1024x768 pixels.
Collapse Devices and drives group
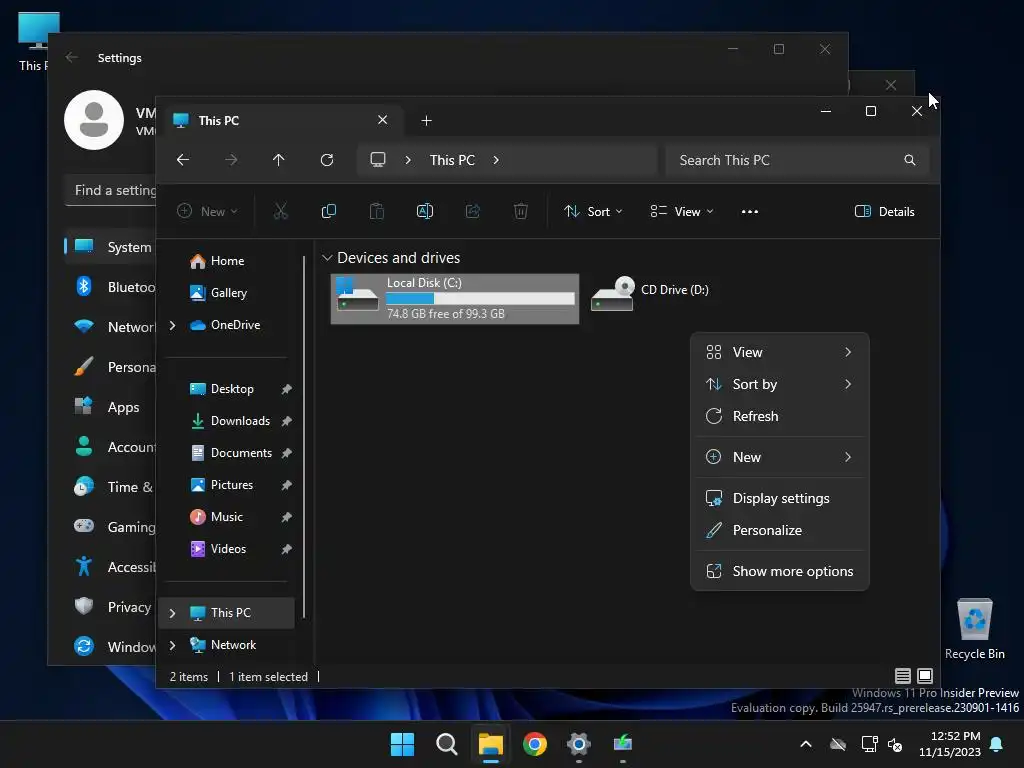point(327,258)
